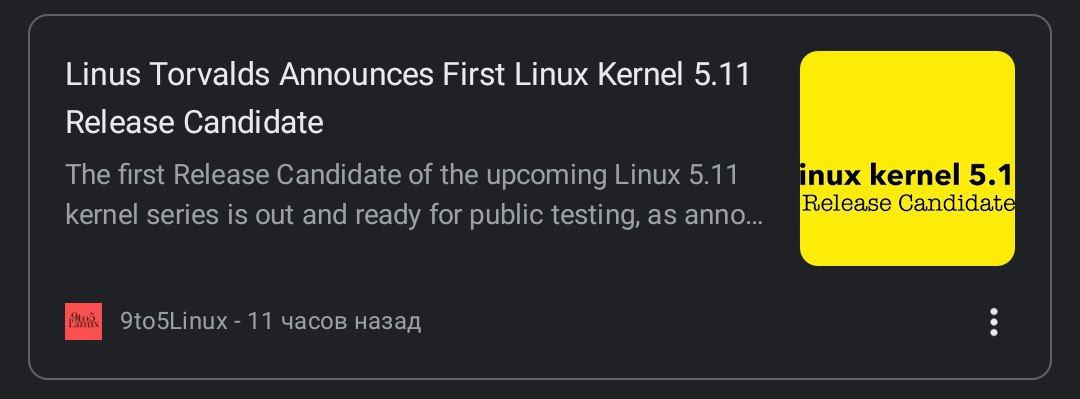
Task: Click 'Linux Kernel 5.11' in the headline
Action: (x=632, y=74)
